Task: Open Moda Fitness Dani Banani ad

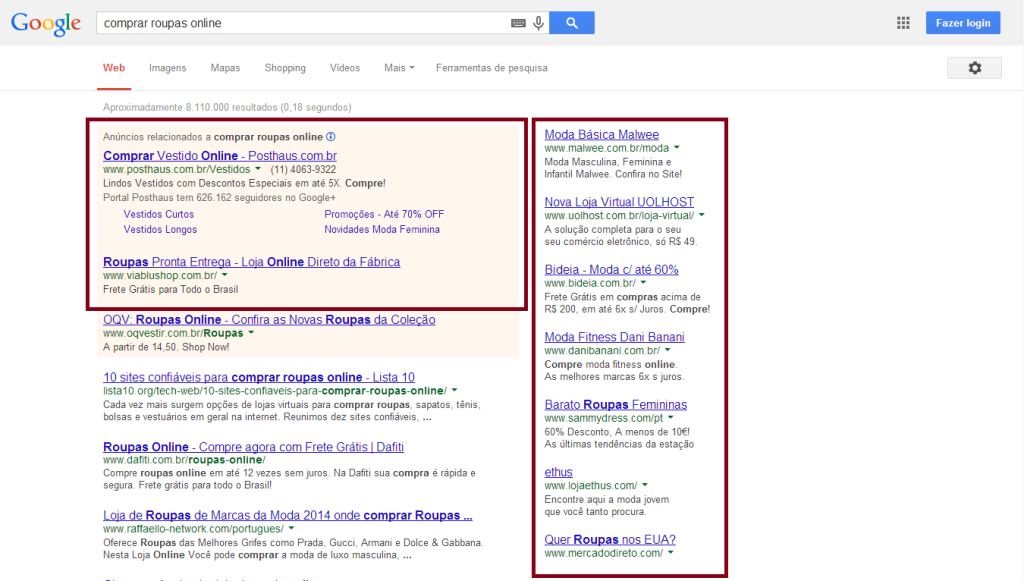Action: (615, 337)
